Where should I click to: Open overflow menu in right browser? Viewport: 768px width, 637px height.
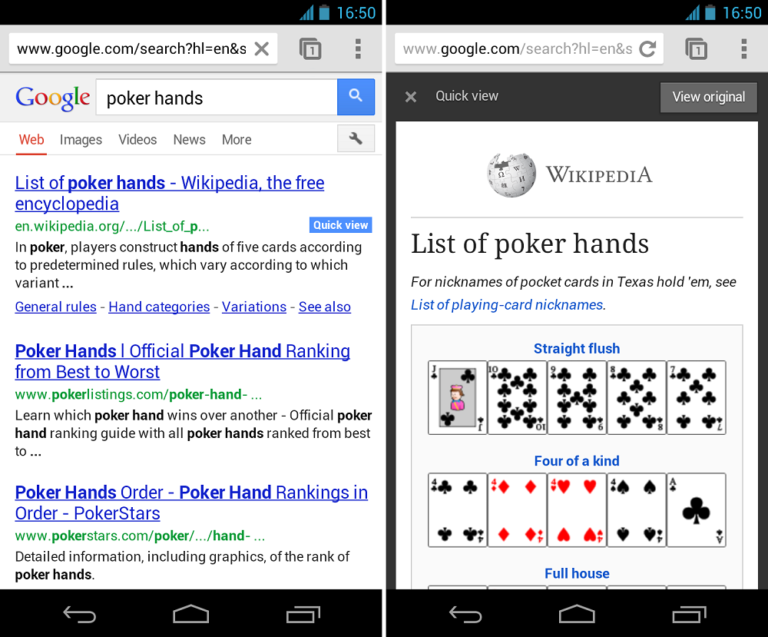(x=744, y=48)
